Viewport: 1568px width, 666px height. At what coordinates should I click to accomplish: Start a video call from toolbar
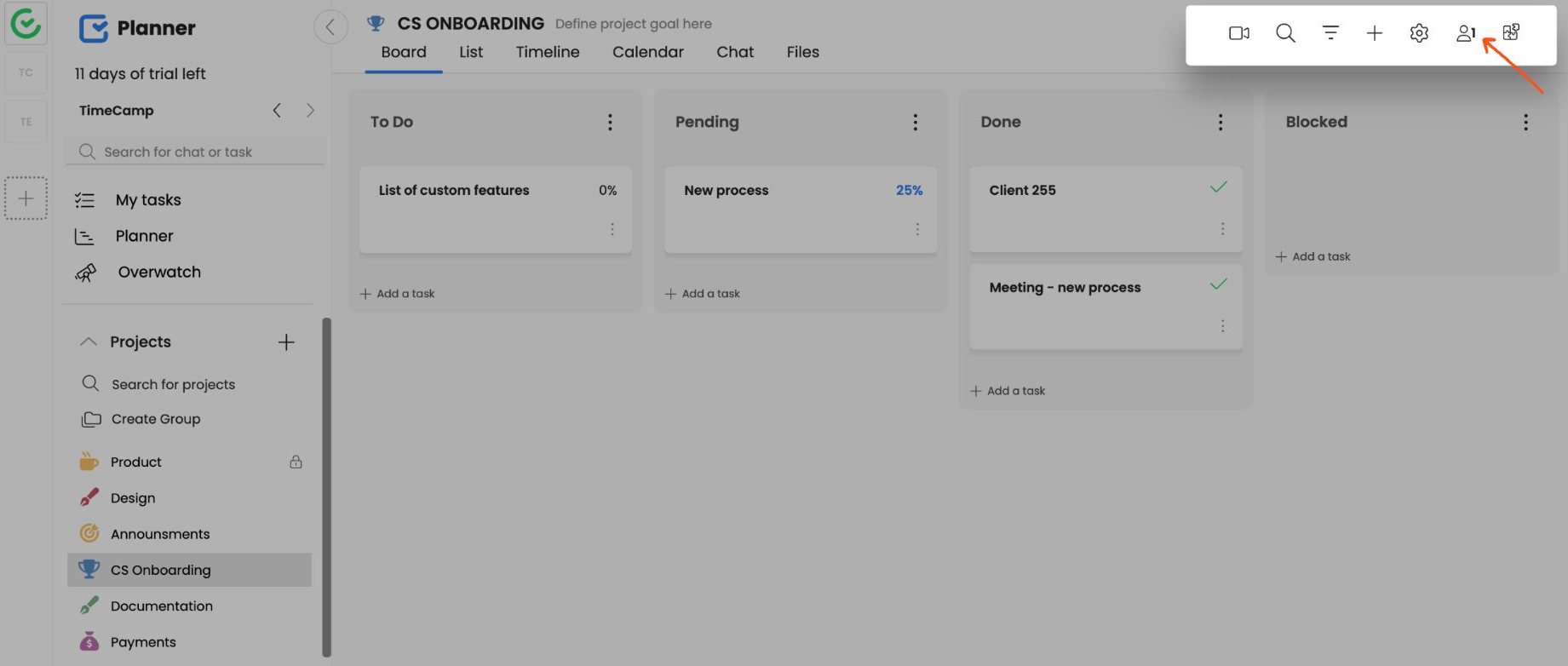click(1238, 33)
